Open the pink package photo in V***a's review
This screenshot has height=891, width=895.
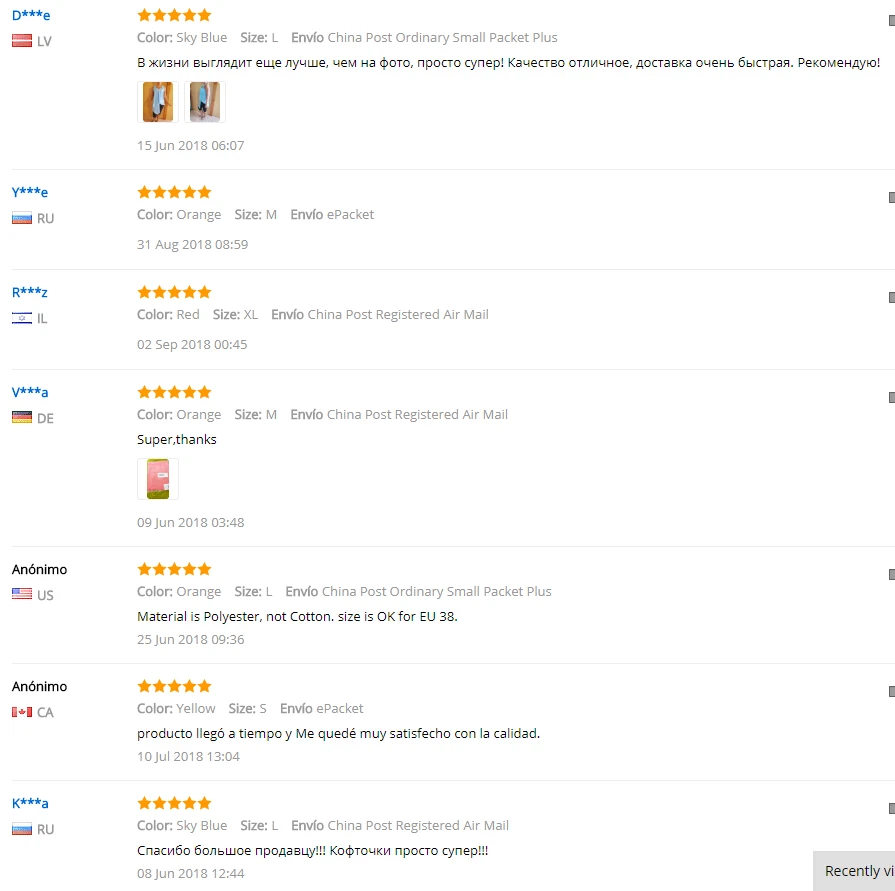[x=158, y=479]
